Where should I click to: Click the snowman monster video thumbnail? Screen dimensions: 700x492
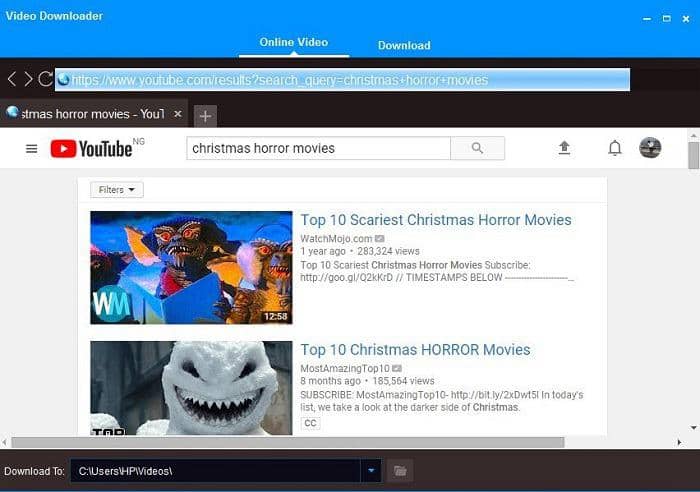tap(191, 388)
